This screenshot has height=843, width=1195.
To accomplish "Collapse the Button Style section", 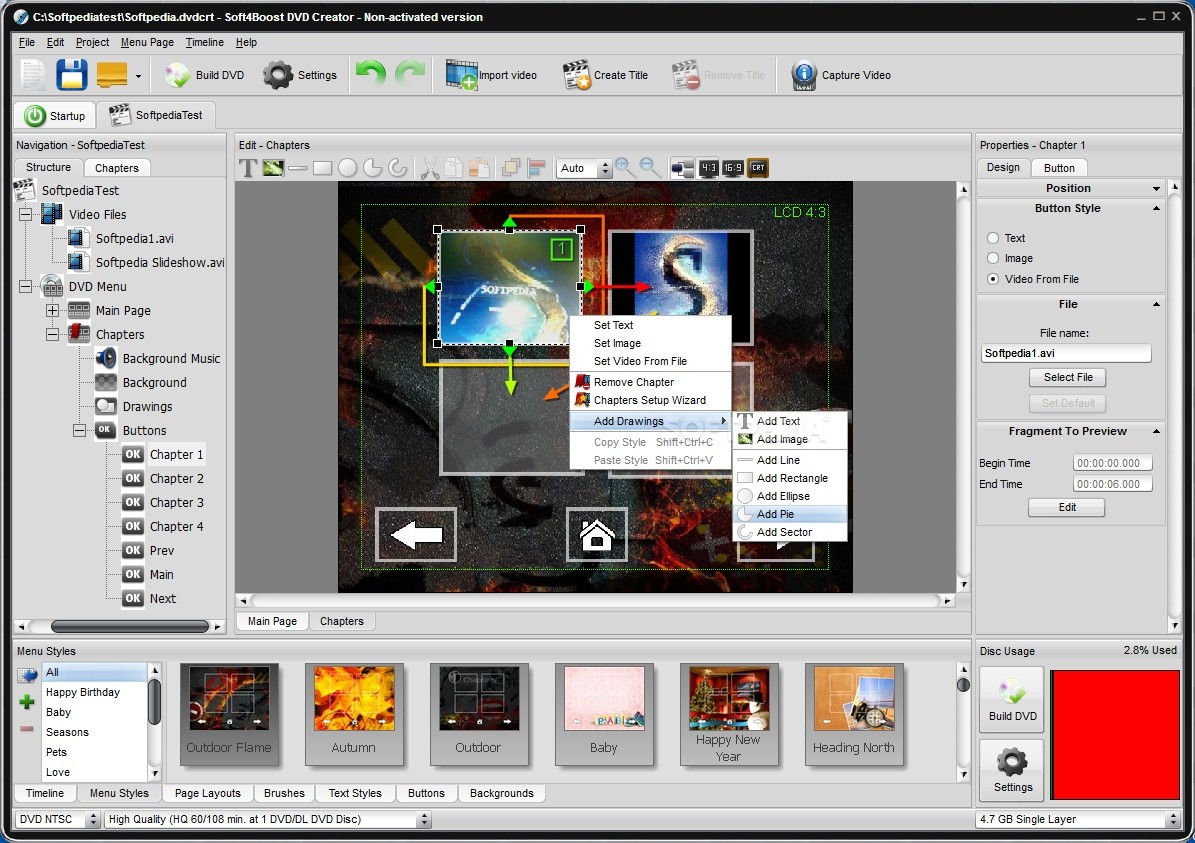I will click(x=1156, y=208).
